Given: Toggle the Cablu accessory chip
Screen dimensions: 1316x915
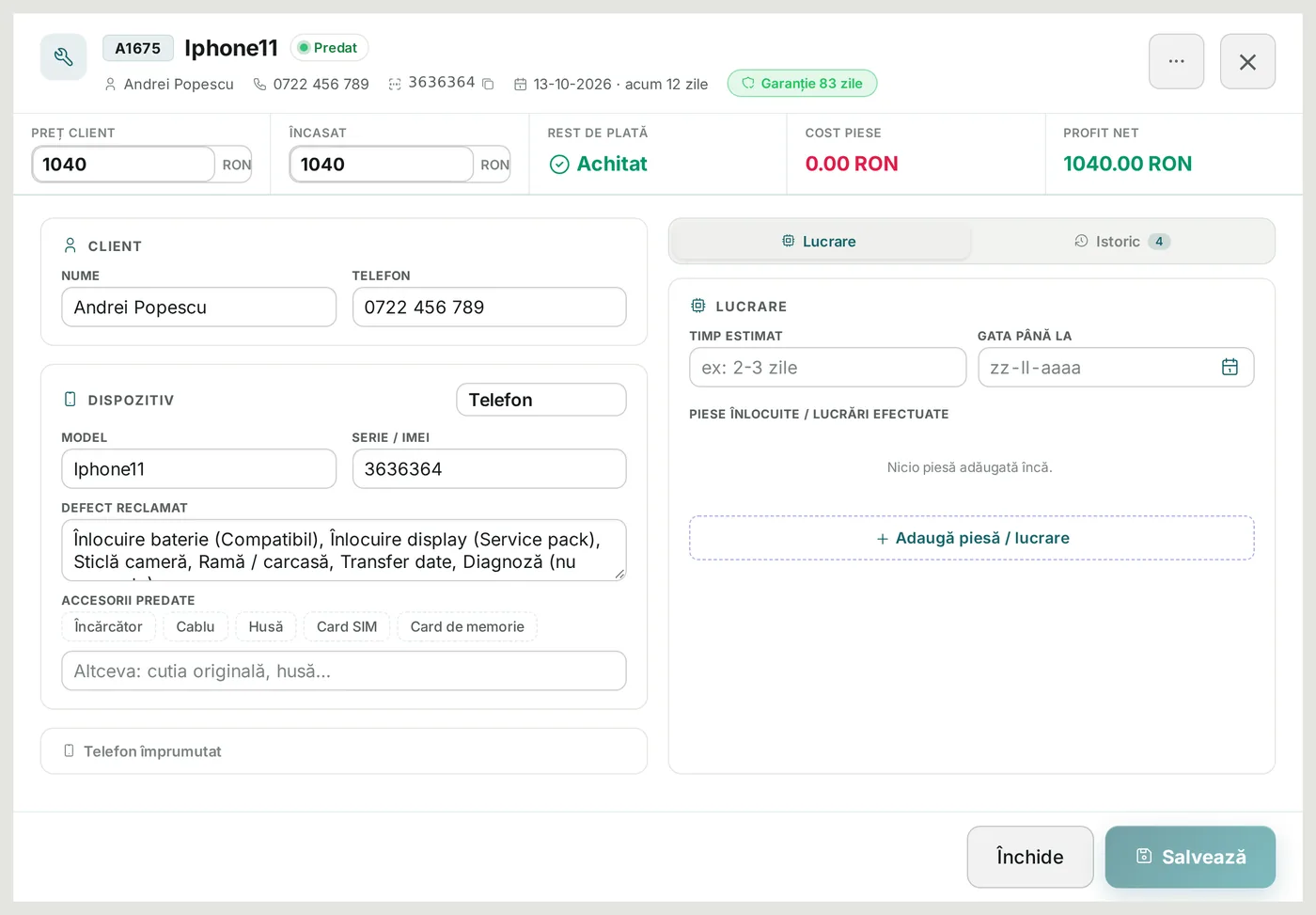Looking at the screenshot, I should click(196, 626).
